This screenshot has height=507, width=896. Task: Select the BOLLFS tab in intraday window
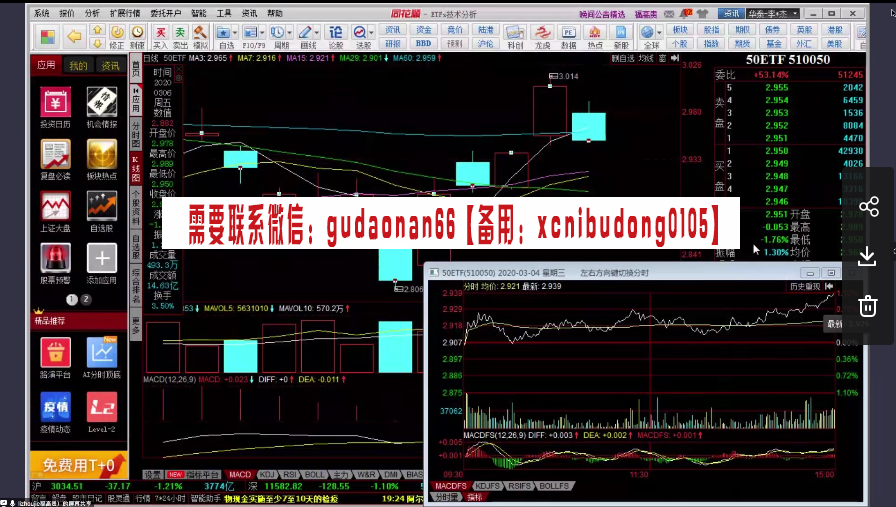pyautogui.click(x=554, y=486)
